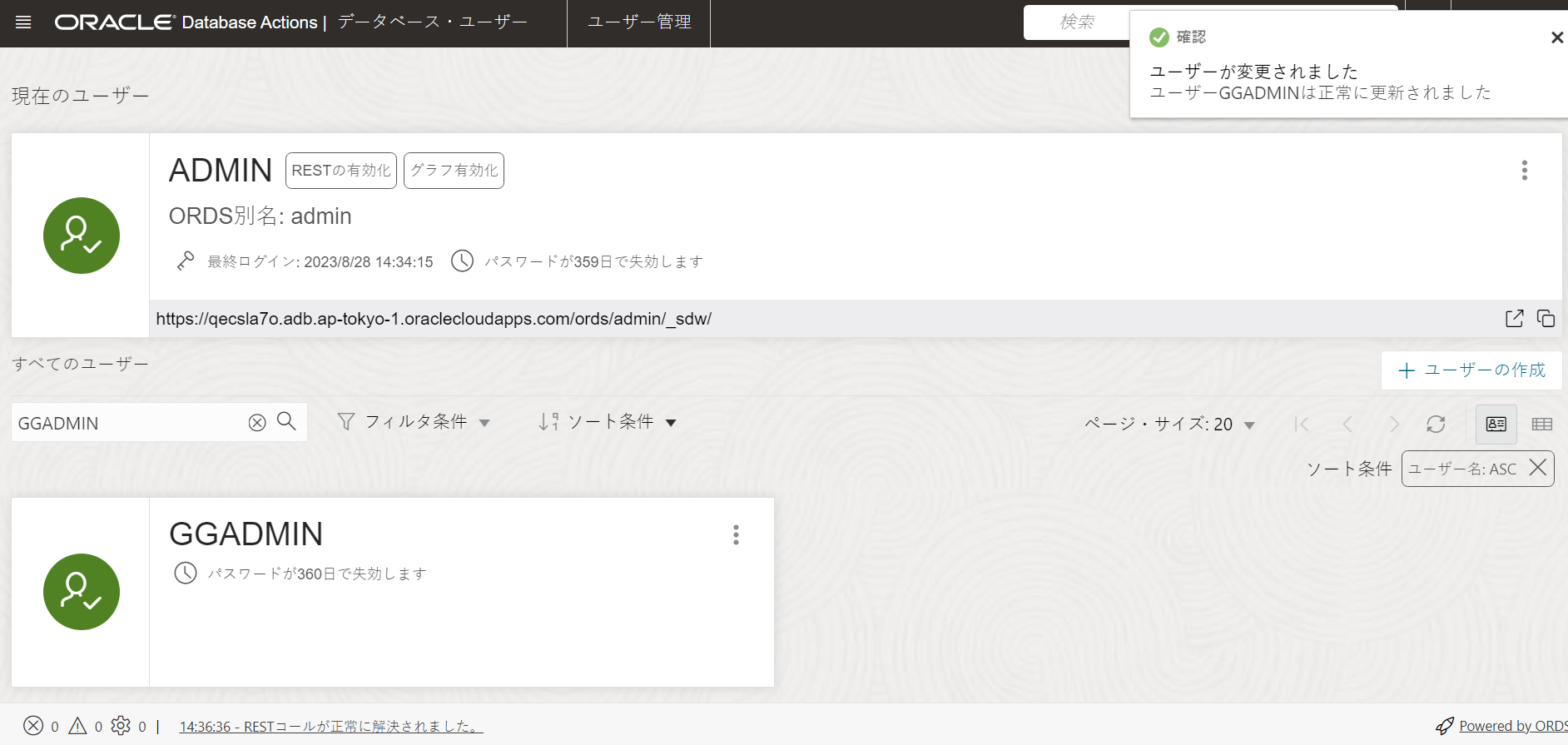Switch to card view

pyautogui.click(x=1496, y=425)
